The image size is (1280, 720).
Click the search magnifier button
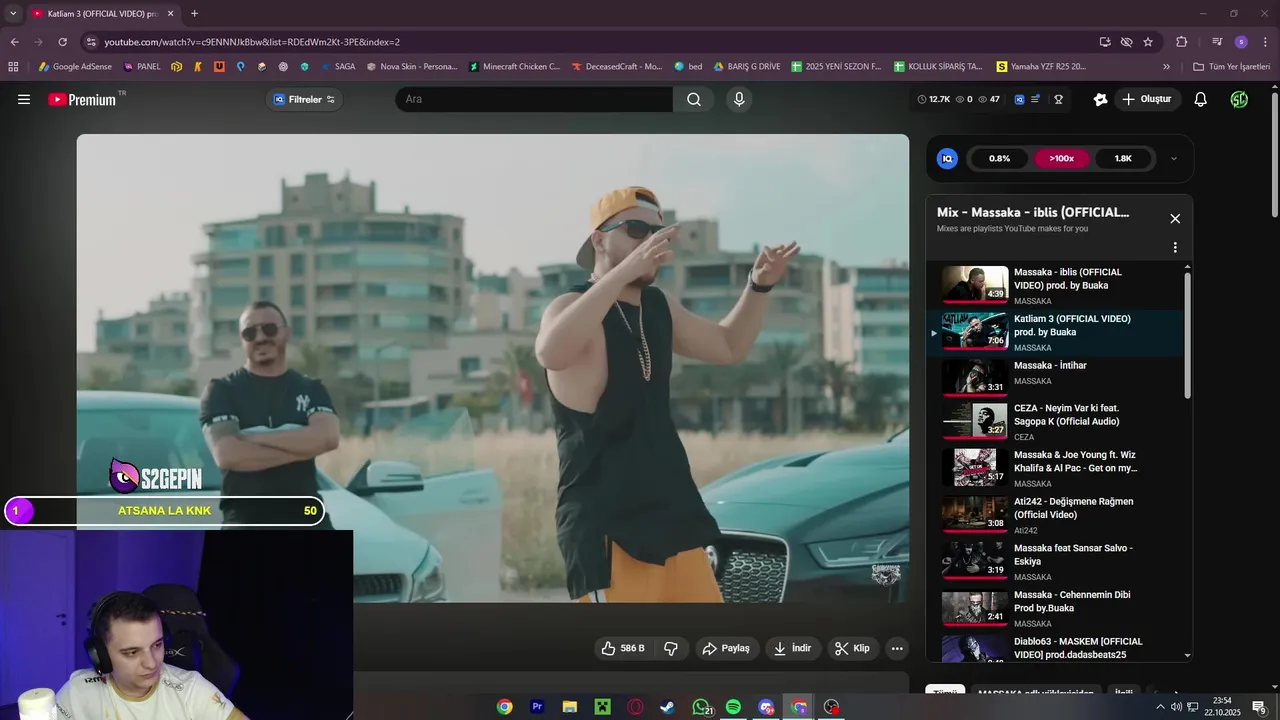[x=693, y=99]
